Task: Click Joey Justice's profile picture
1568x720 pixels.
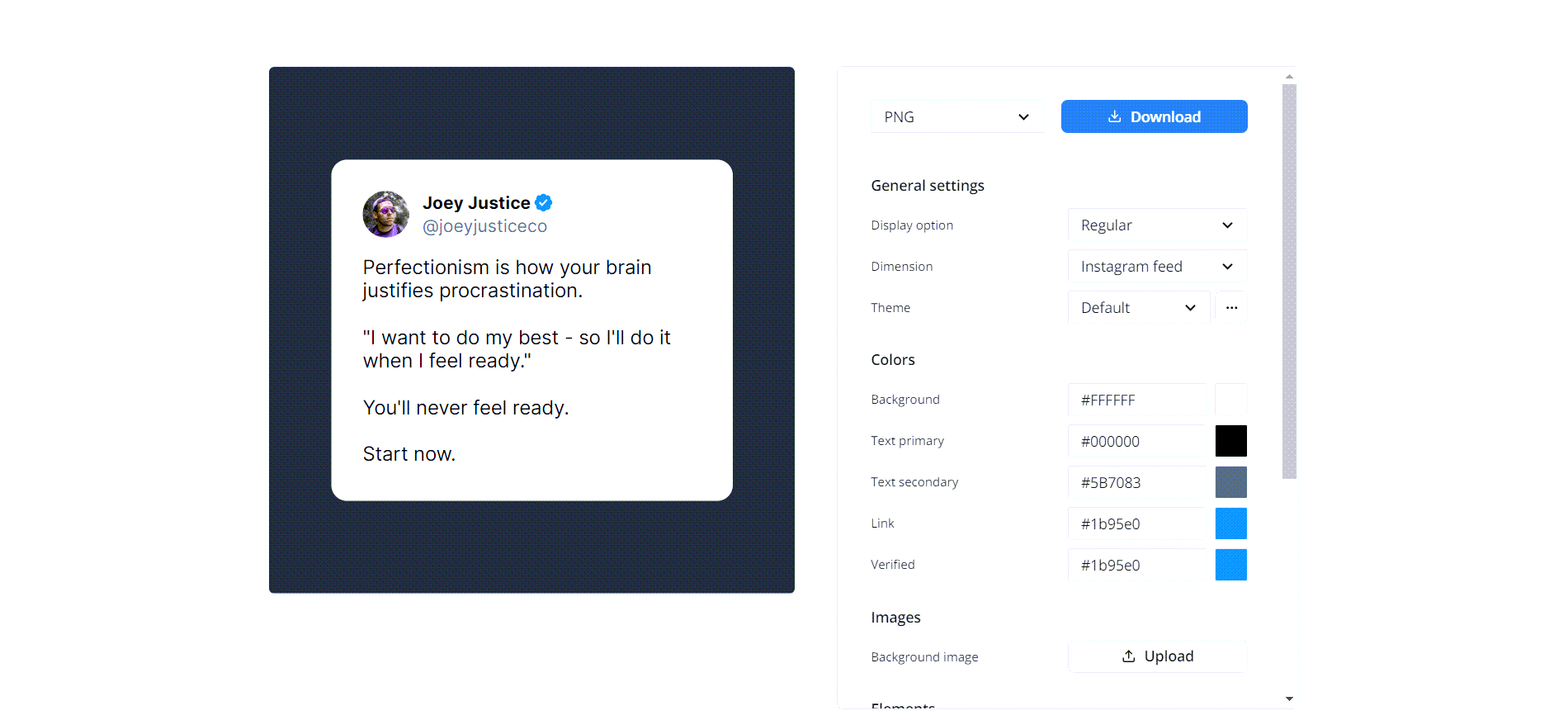Action: pos(385,214)
